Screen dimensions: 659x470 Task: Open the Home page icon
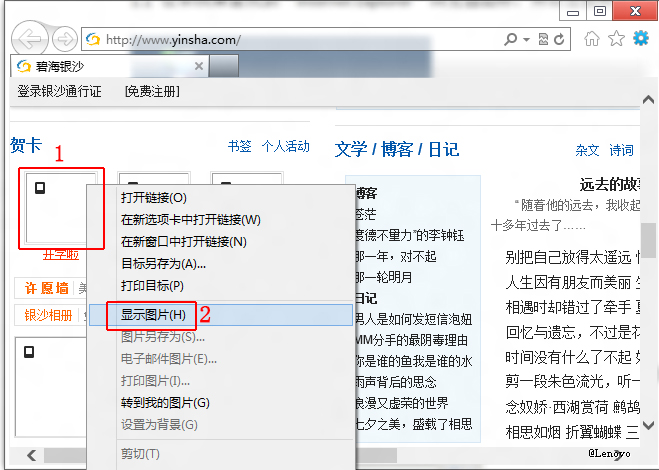tap(592, 39)
